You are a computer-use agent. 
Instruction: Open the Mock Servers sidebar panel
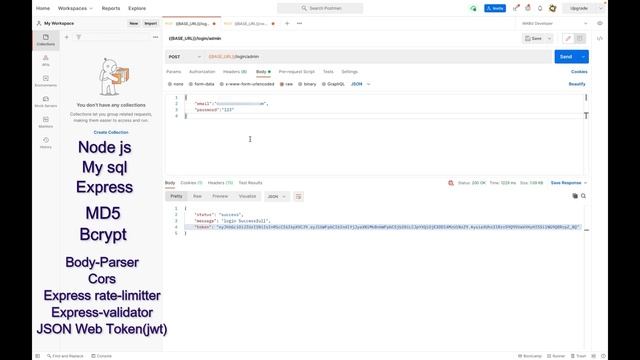coord(46,102)
